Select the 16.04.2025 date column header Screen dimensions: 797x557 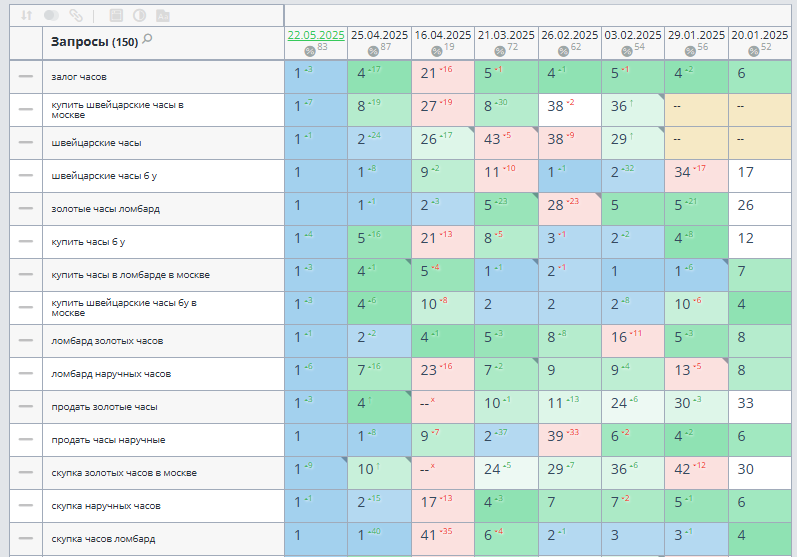tap(443, 35)
